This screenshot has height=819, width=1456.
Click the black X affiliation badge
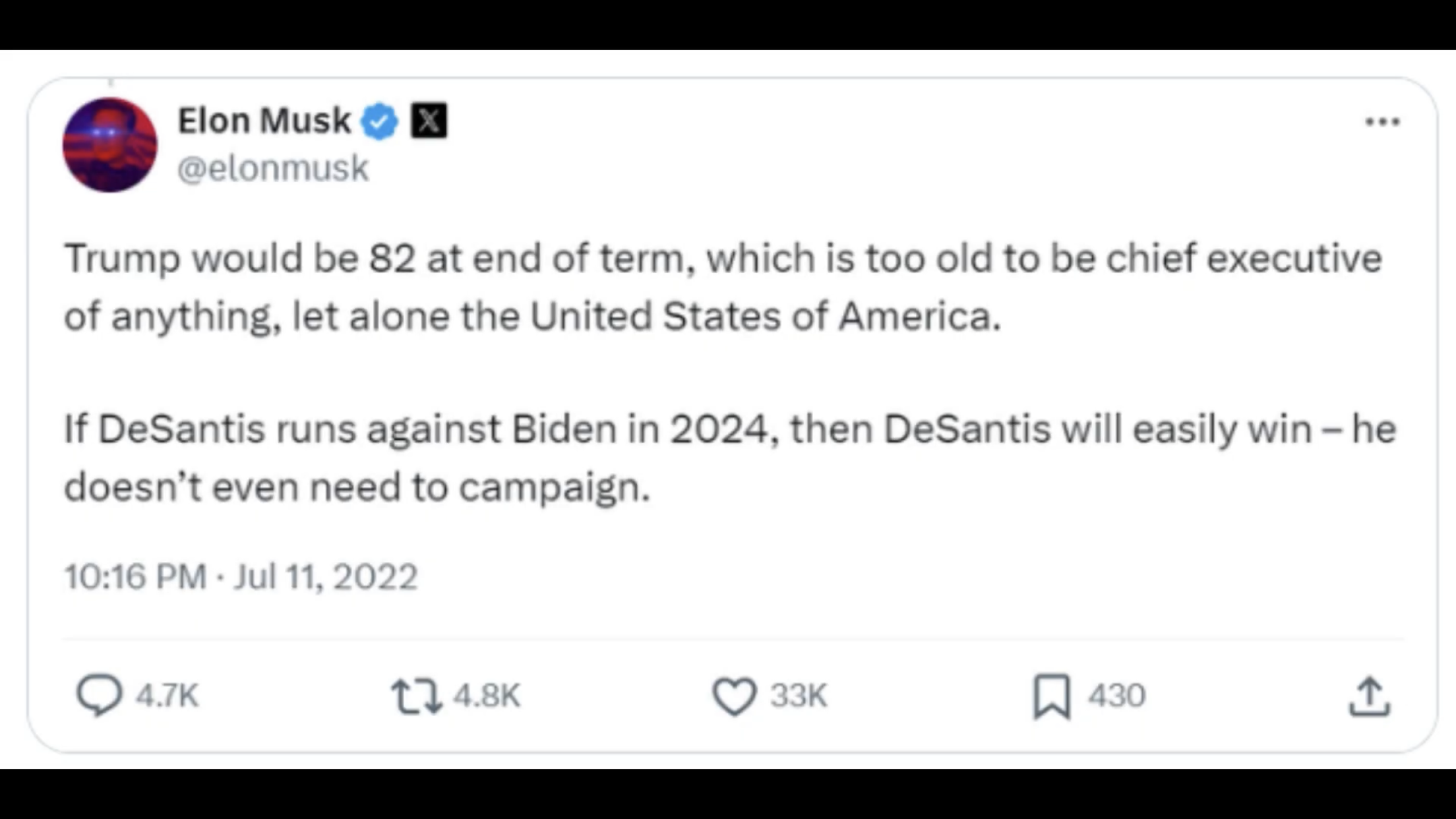click(429, 121)
